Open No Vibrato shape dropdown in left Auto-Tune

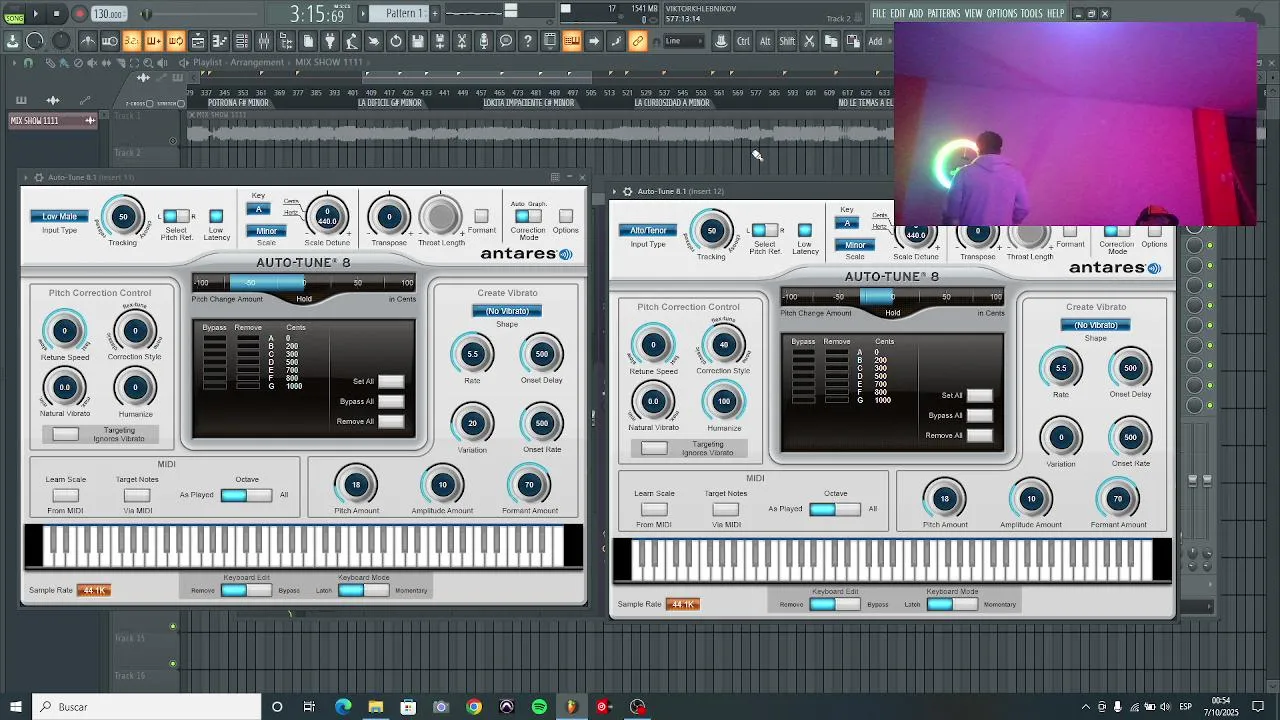coord(507,311)
